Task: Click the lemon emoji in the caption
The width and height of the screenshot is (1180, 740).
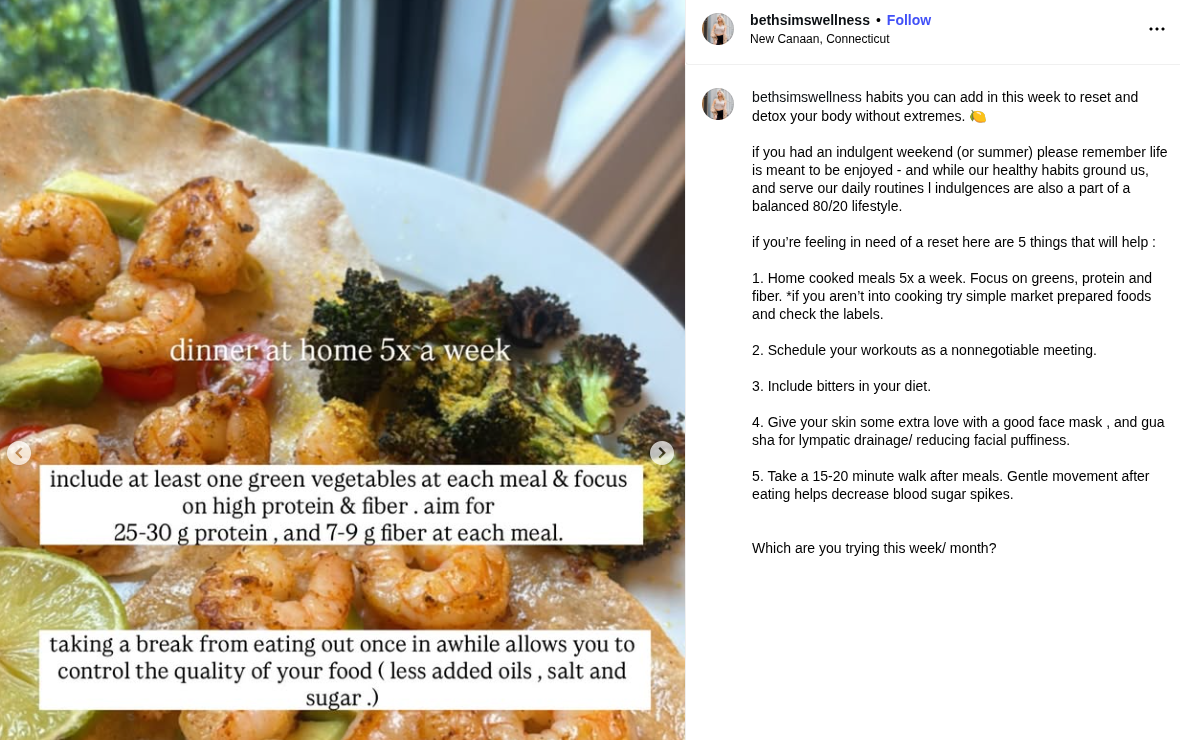Action: pyautogui.click(x=978, y=117)
